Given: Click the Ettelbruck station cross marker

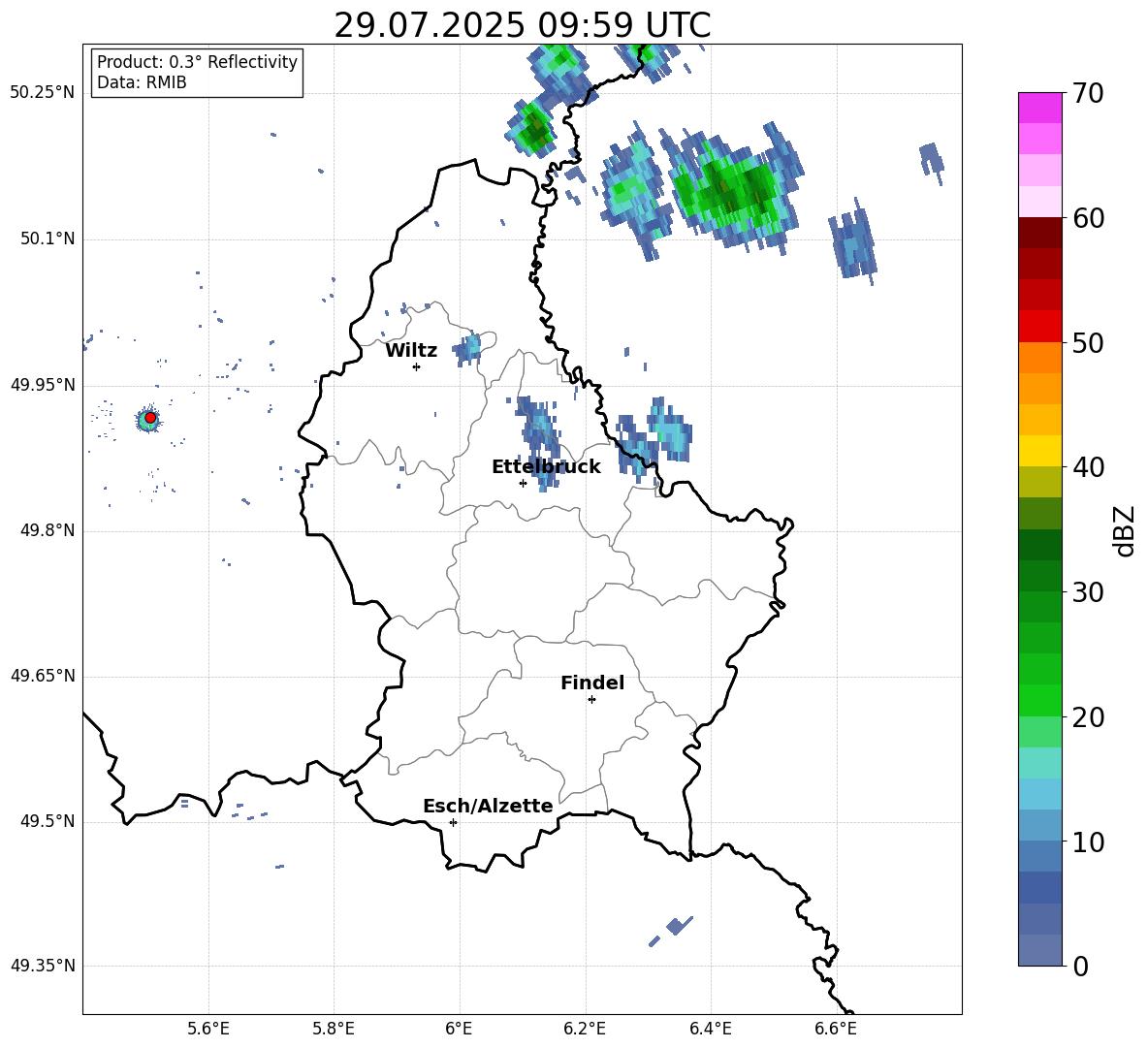Looking at the screenshot, I should 523,483.
